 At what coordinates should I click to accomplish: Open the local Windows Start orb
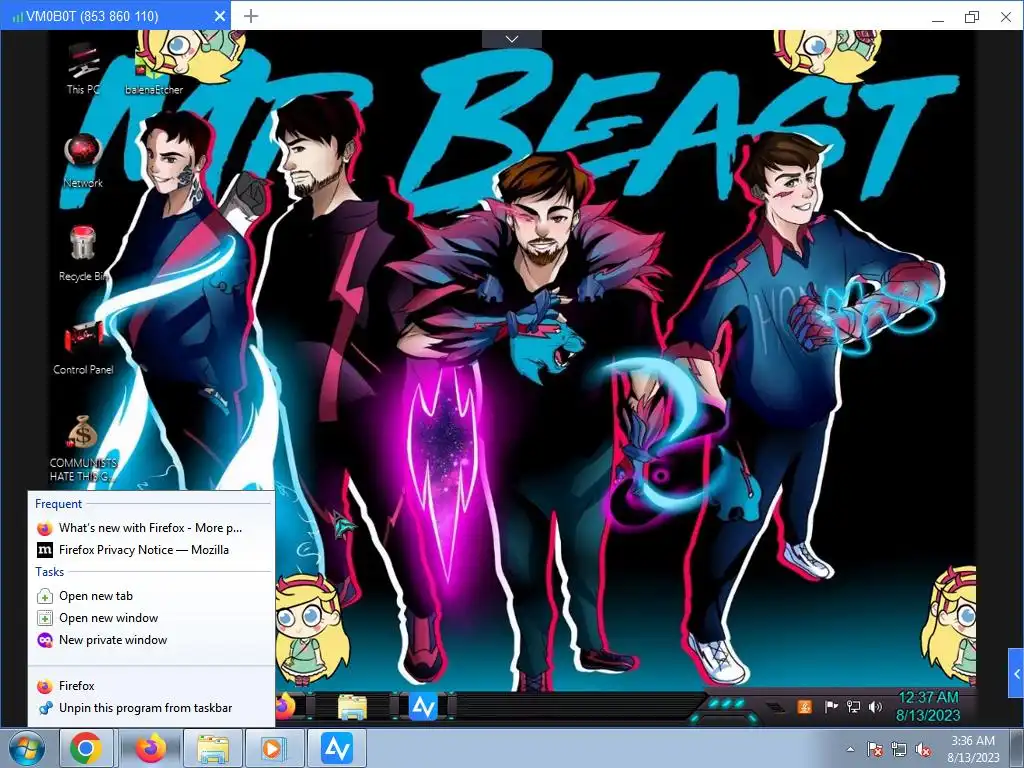(27, 748)
